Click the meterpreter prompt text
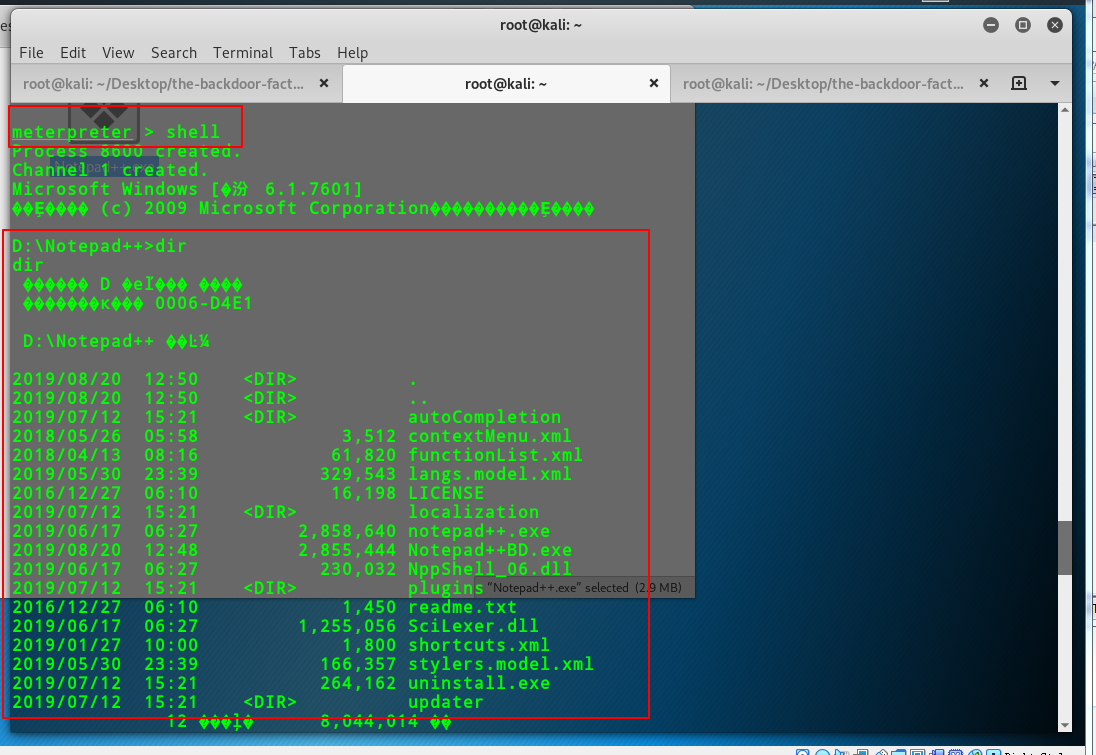Screen dimensions: 1096x755 [x=72, y=132]
